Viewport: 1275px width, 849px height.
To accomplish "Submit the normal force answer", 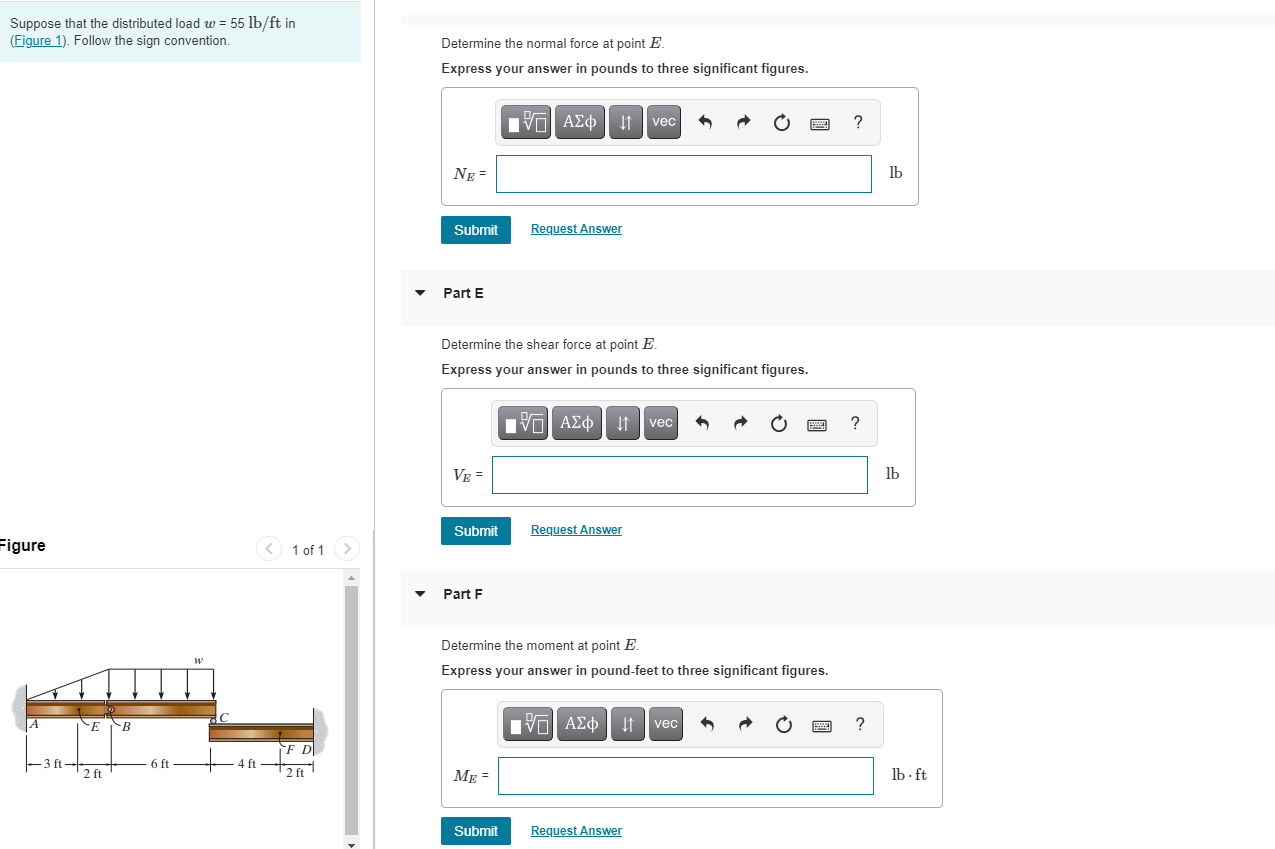I will [475, 229].
